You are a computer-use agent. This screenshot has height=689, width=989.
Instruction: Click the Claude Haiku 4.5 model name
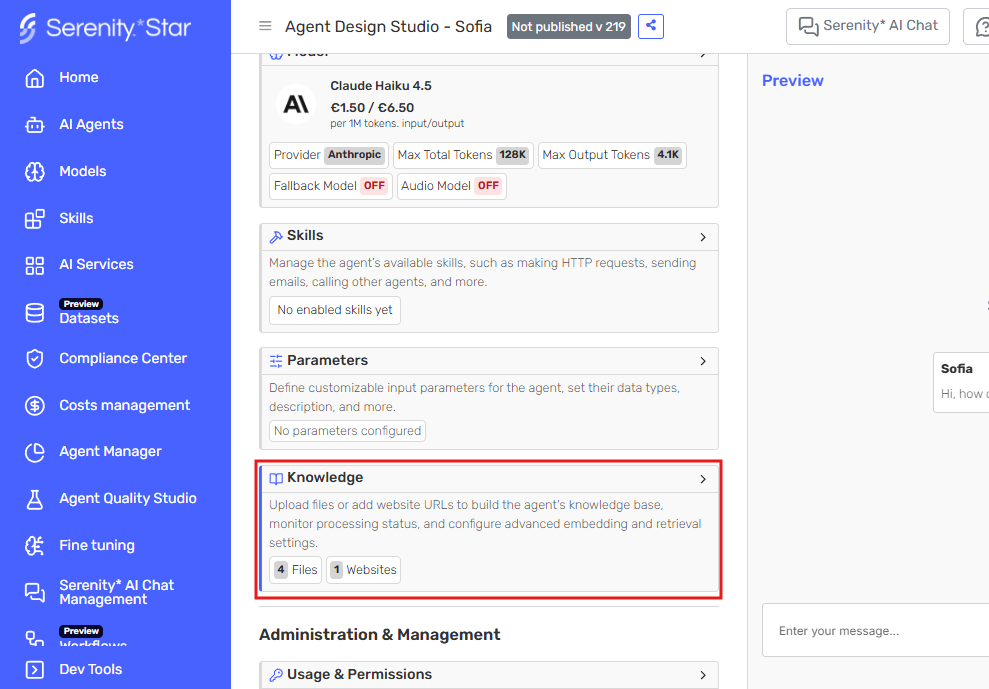point(381,86)
